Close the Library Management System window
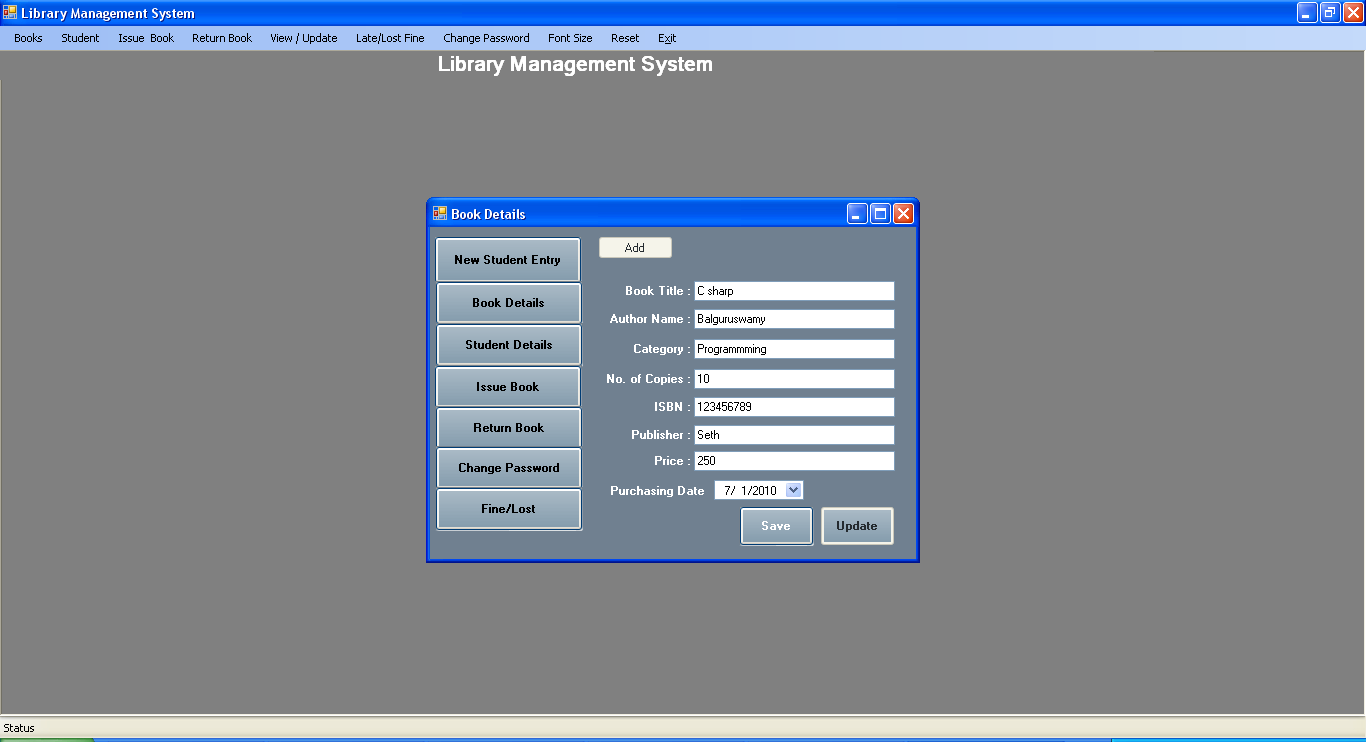The height and width of the screenshot is (742, 1366). pos(1353,13)
